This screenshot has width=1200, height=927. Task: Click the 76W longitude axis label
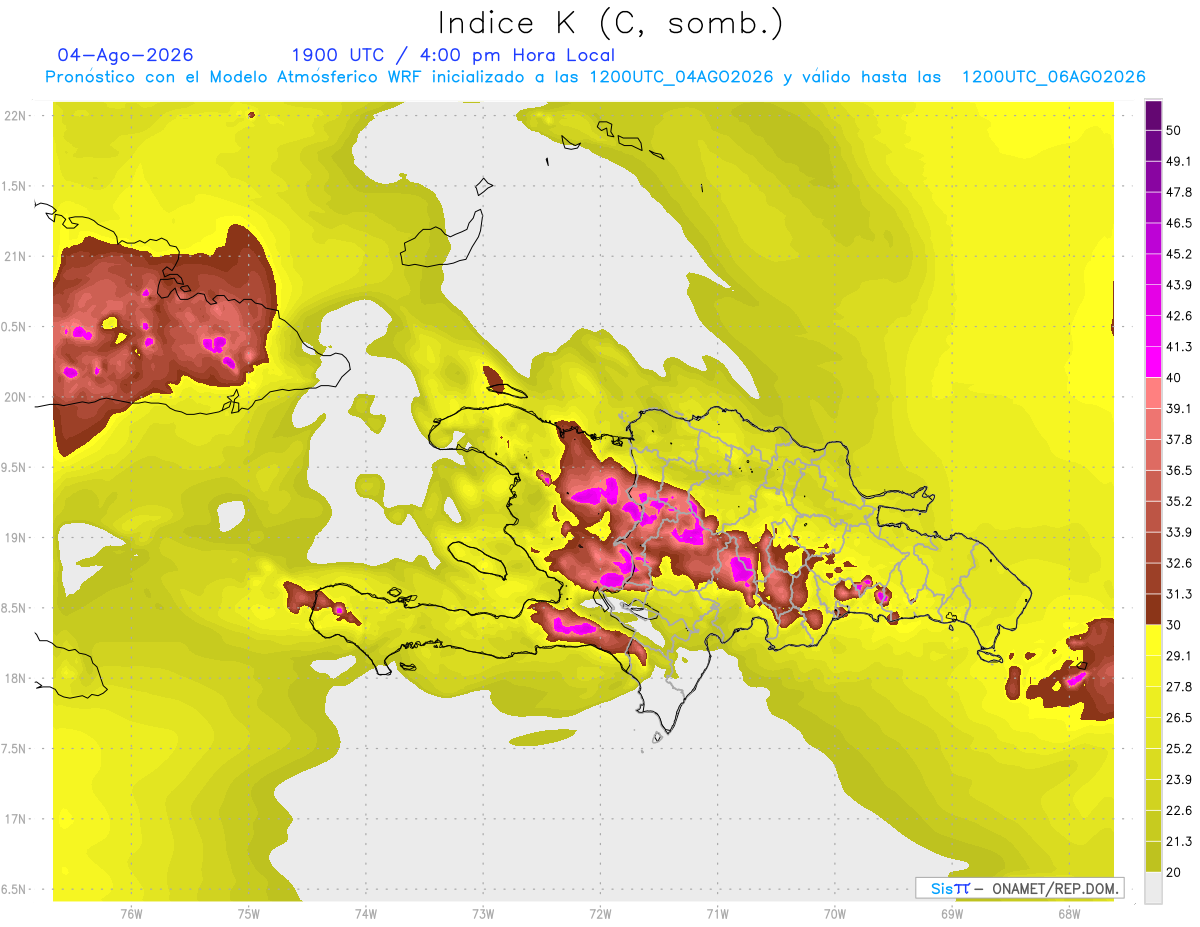[131, 914]
